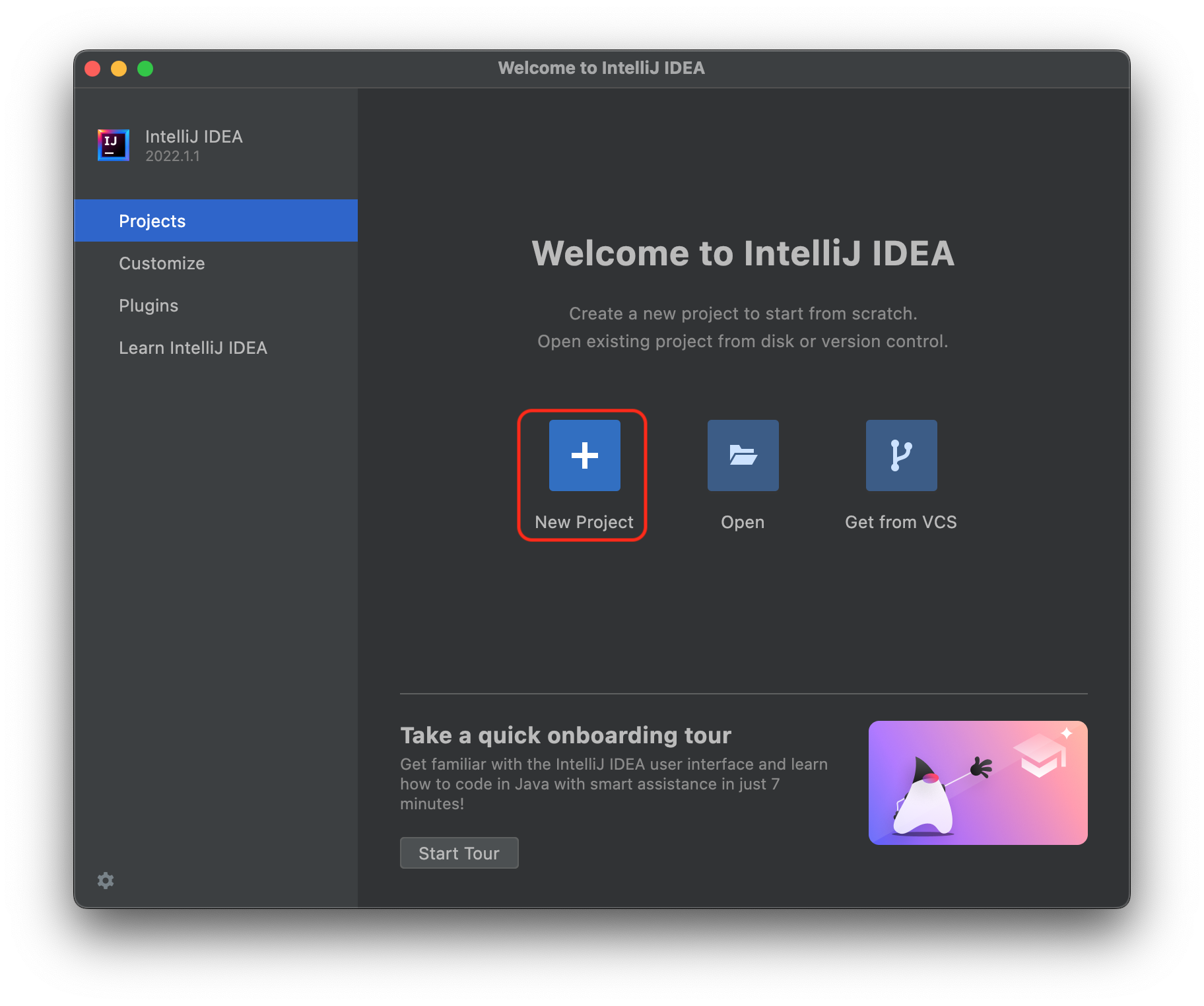
Task: Switch to the Customize tab
Action: point(216,263)
